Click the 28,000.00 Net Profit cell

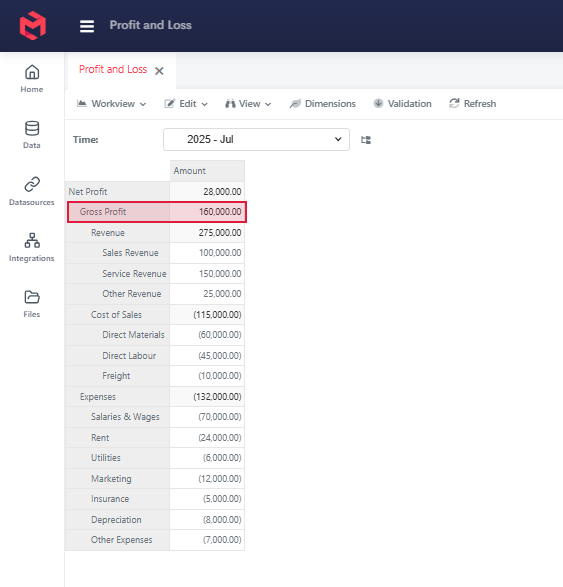207,192
